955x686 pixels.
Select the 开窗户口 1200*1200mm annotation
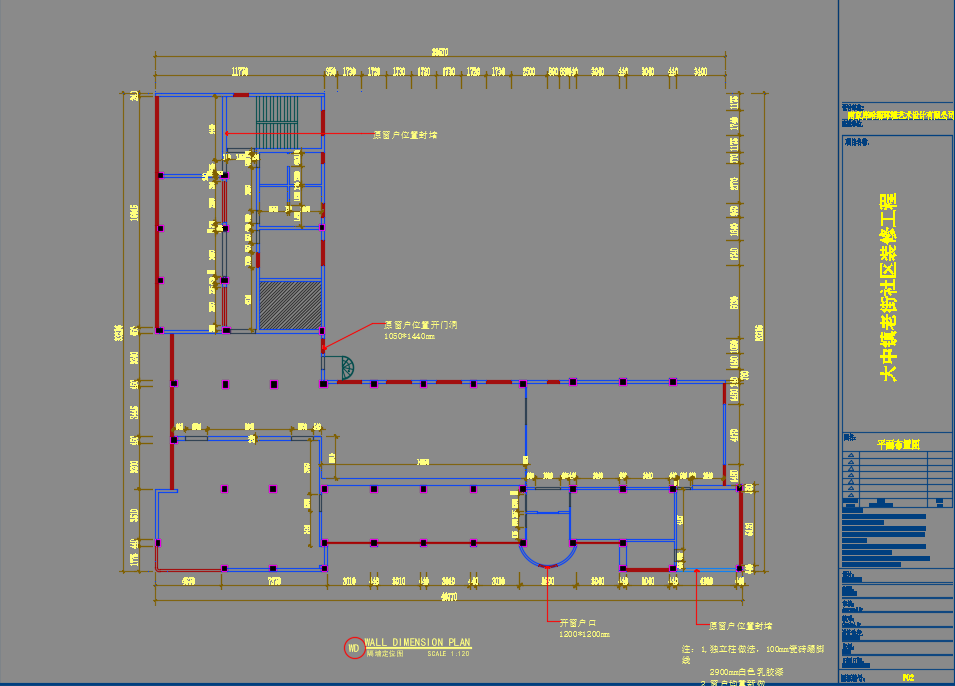point(584,628)
